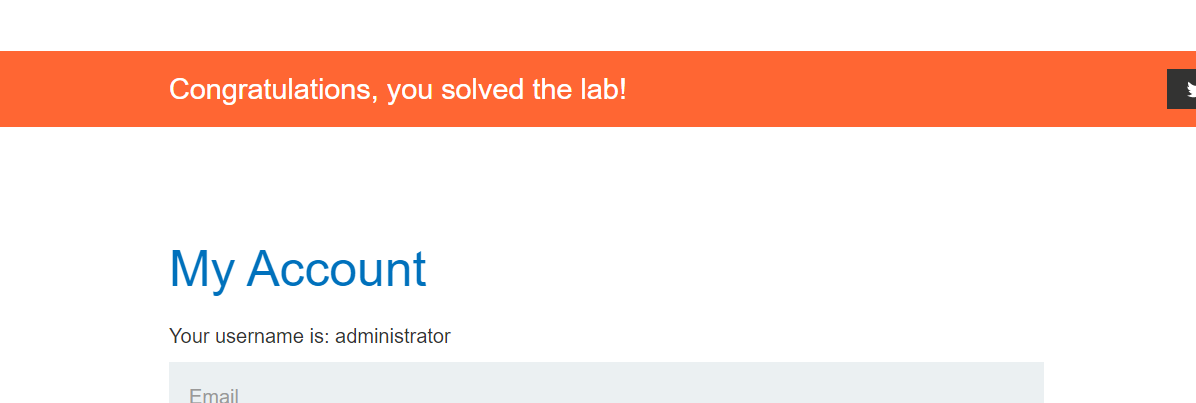Click the word lab! in the banner
The height and width of the screenshot is (403, 1196).
click(602, 89)
